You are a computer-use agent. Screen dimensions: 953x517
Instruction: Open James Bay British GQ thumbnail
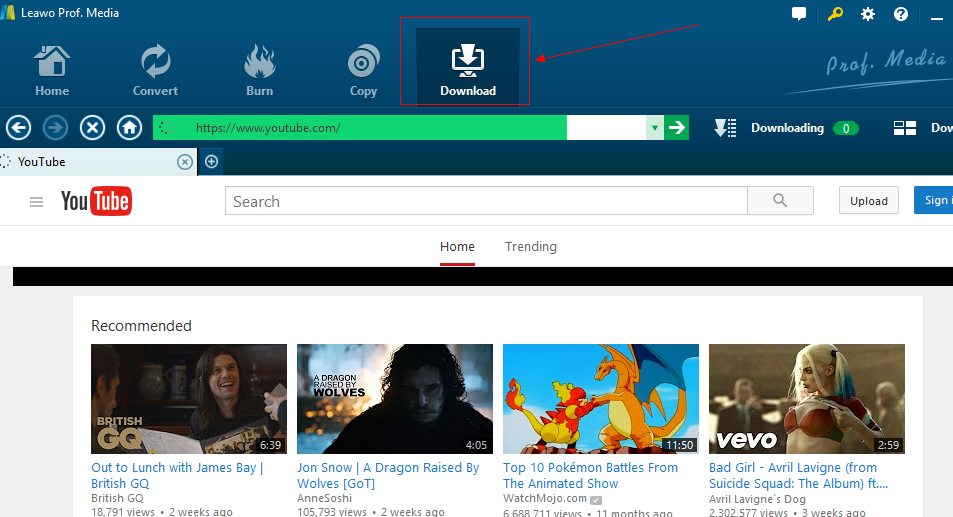(x=188, y=399)
